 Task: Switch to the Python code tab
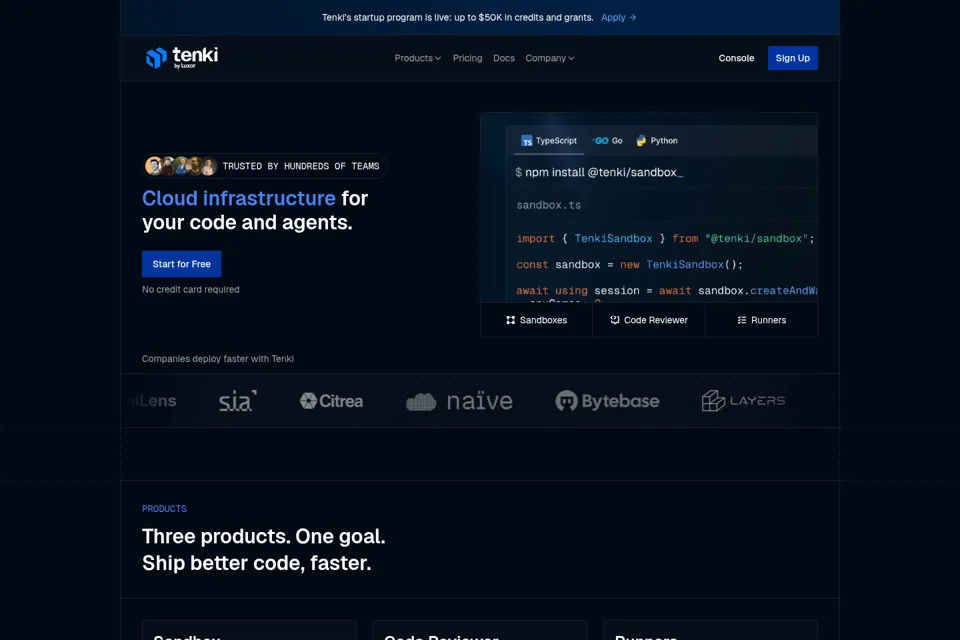(x=656, y=141)
